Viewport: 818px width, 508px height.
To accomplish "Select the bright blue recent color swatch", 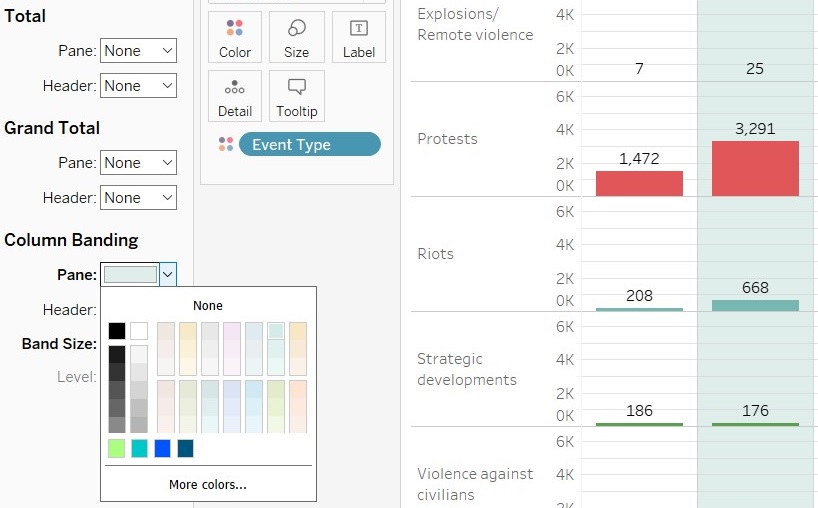I will 162,449.
